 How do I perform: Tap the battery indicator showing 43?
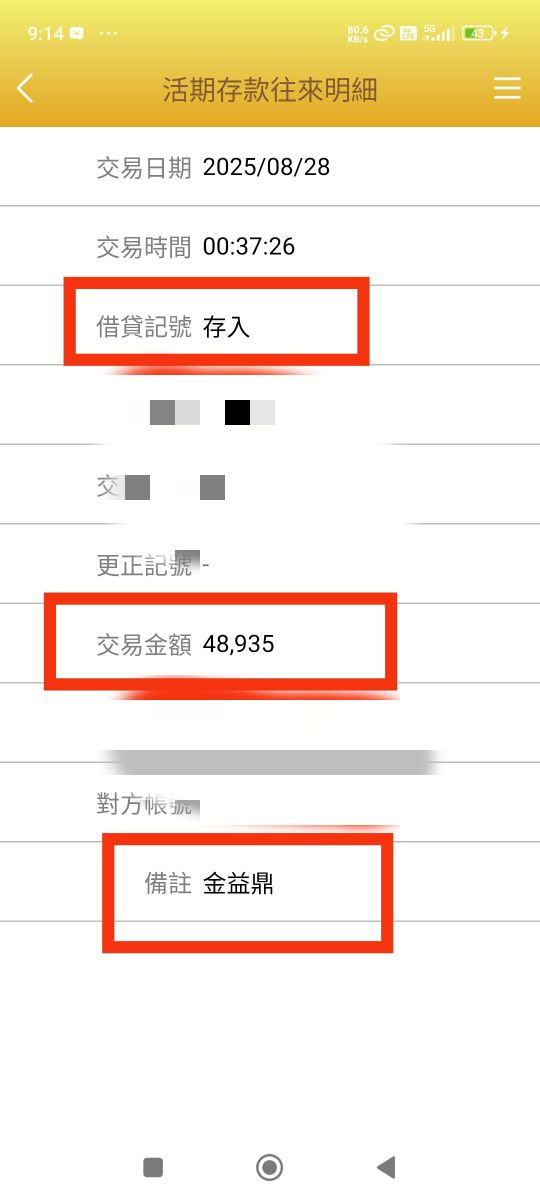point(479,33)
